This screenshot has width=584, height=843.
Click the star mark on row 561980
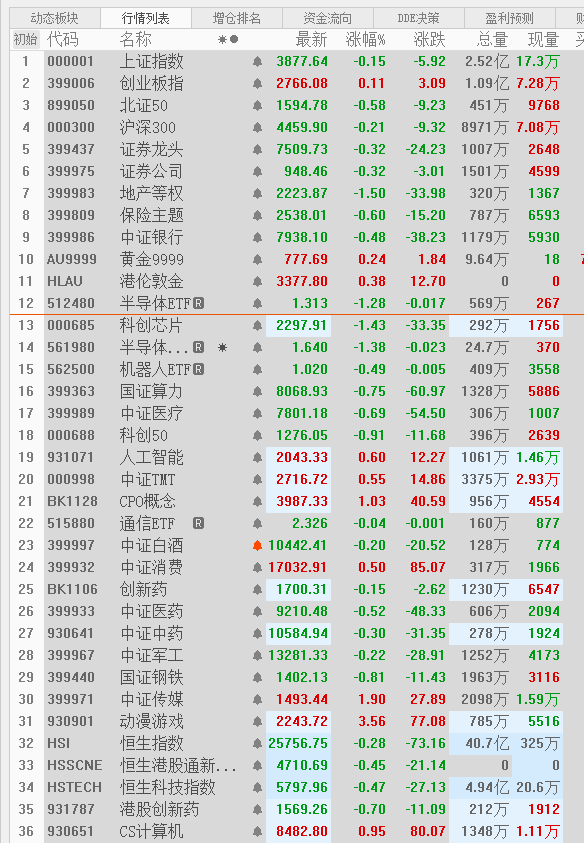222,347
